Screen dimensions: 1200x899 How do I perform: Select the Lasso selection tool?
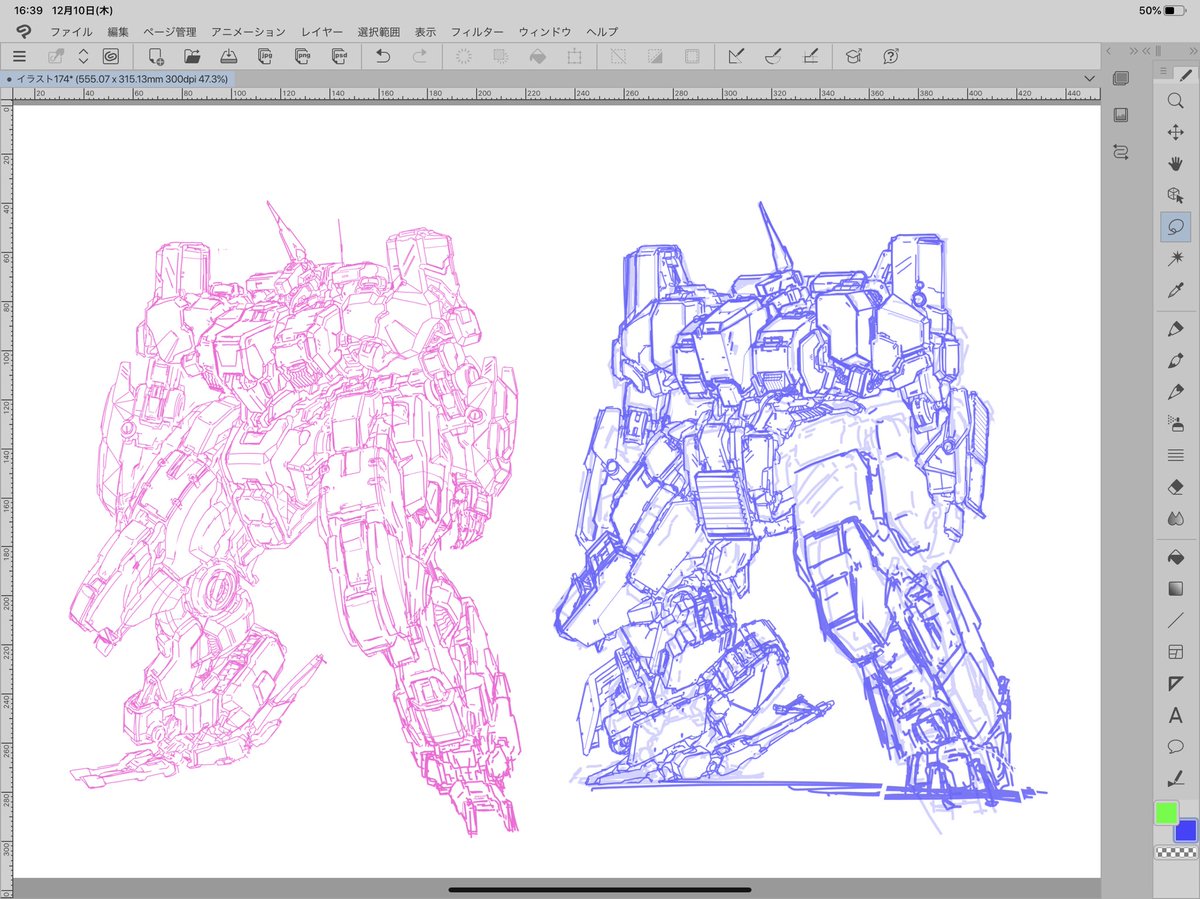click(x=1175, y=227)
